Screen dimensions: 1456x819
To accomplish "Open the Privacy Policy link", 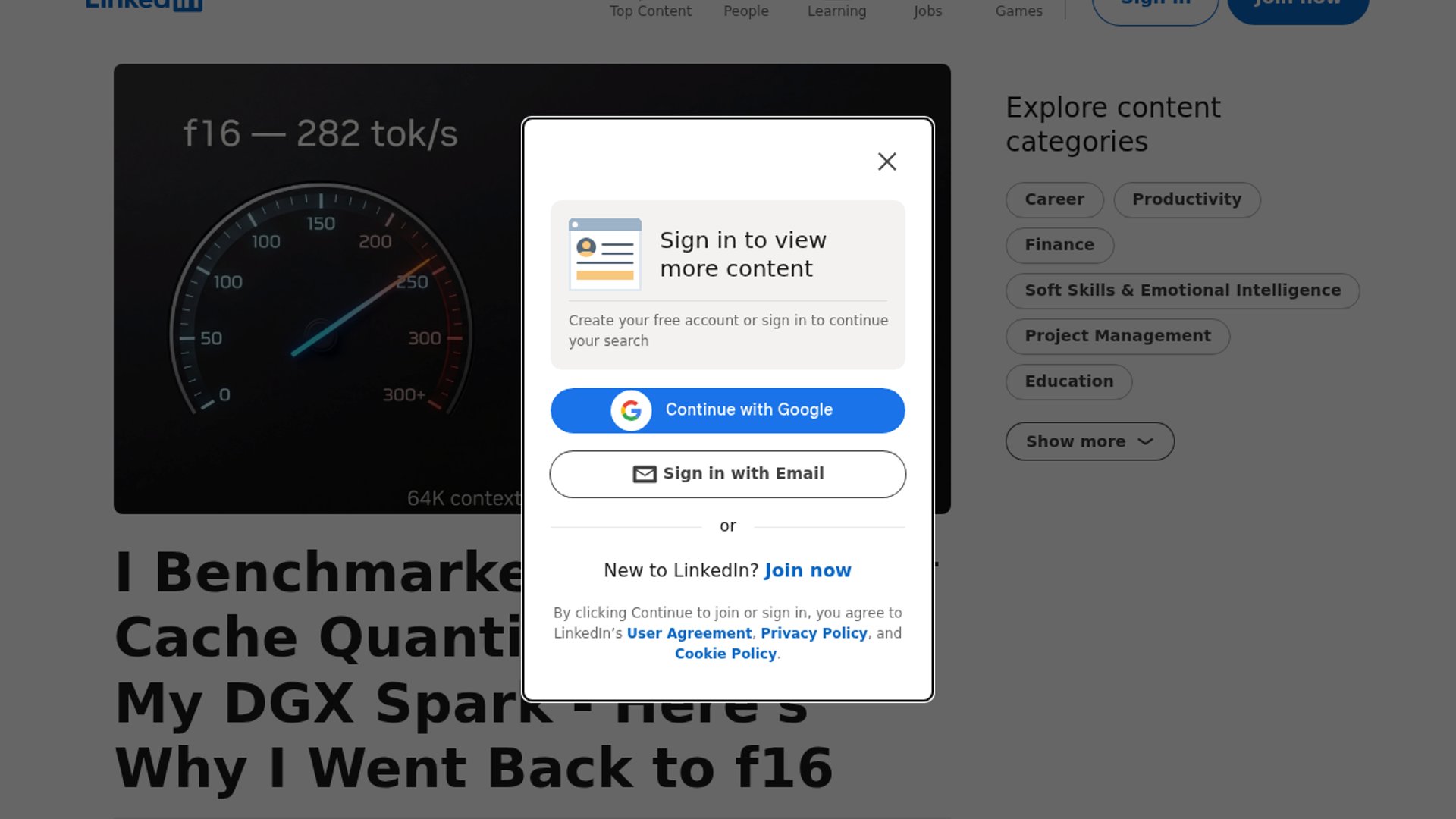I will (x=814, y=633).
